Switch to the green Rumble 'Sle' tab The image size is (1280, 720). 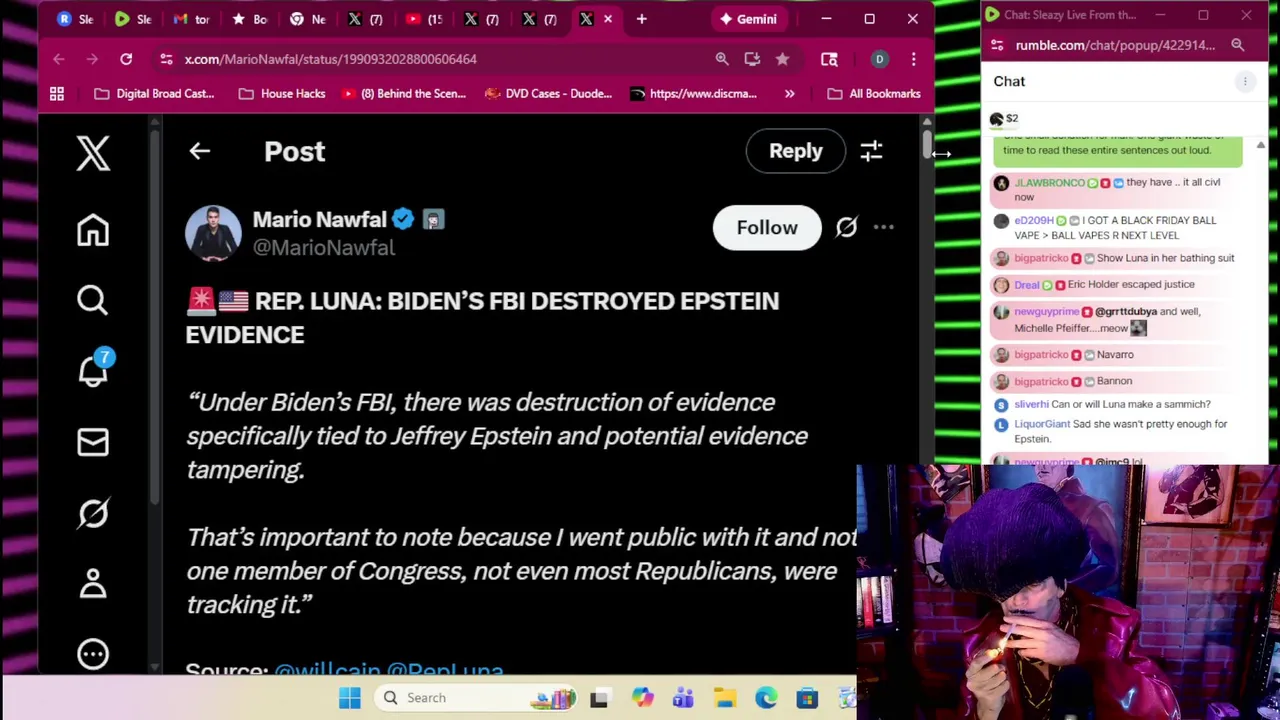point(133,19)
